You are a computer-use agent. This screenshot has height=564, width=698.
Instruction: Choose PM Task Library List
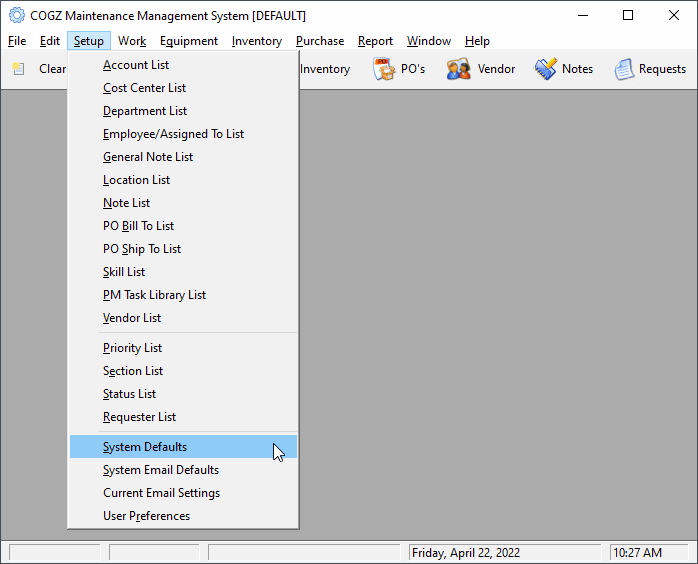(x=183, y=295)
